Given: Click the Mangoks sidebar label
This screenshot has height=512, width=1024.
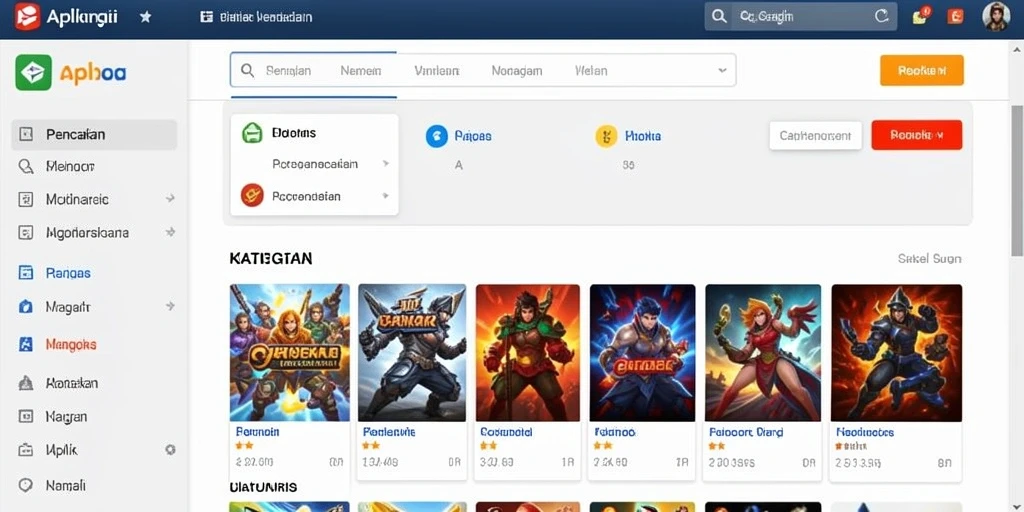Looking at the screenshot, I should click(x=71, y=344).
